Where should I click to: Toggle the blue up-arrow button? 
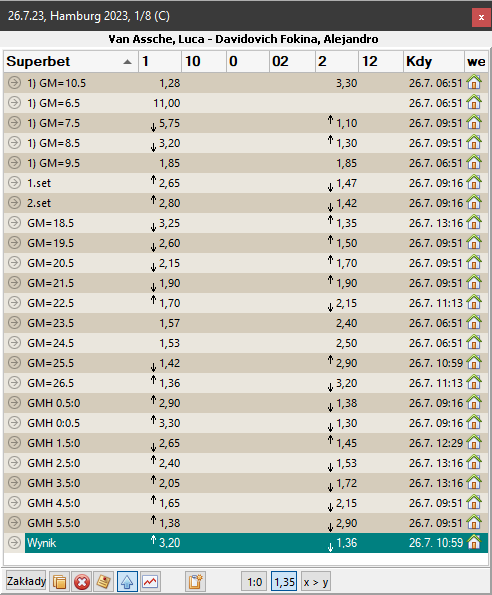[127, 581]
